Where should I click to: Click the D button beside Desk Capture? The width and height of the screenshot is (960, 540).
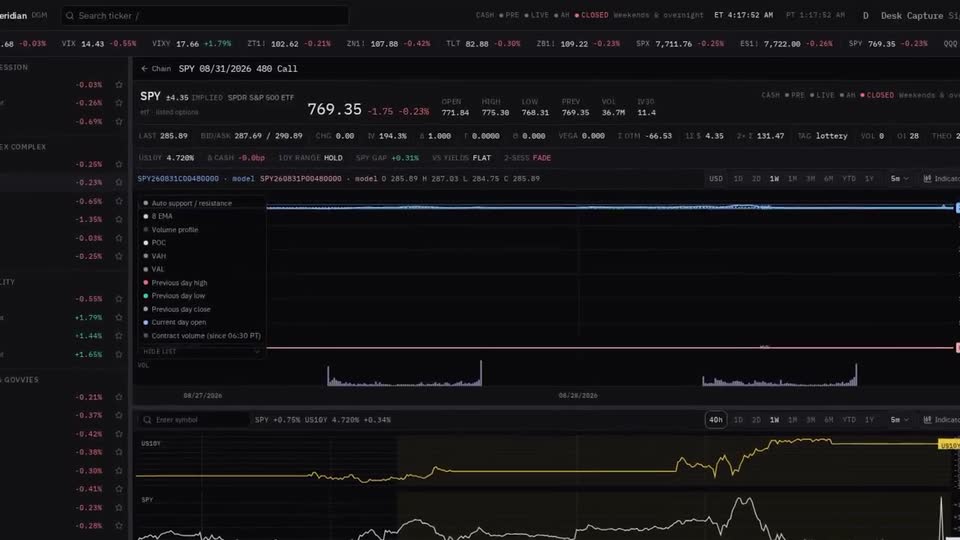coord(866,15)
